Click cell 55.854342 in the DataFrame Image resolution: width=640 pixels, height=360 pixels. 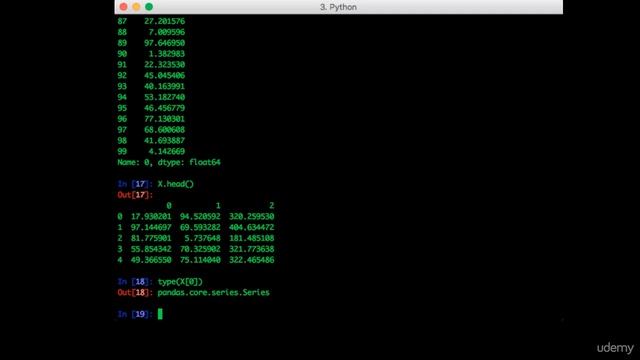[x=151, y=249]
